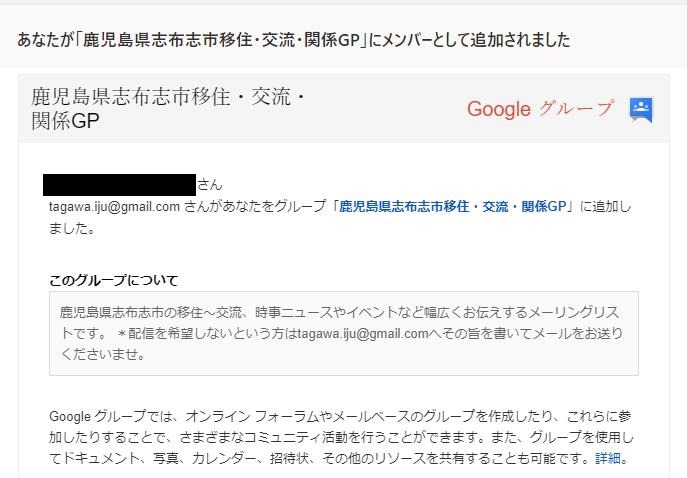Click tagawa.iju@gmail.com before さんがあなたを
Viewport: 687px width, 478px height.
click(114, 206)
